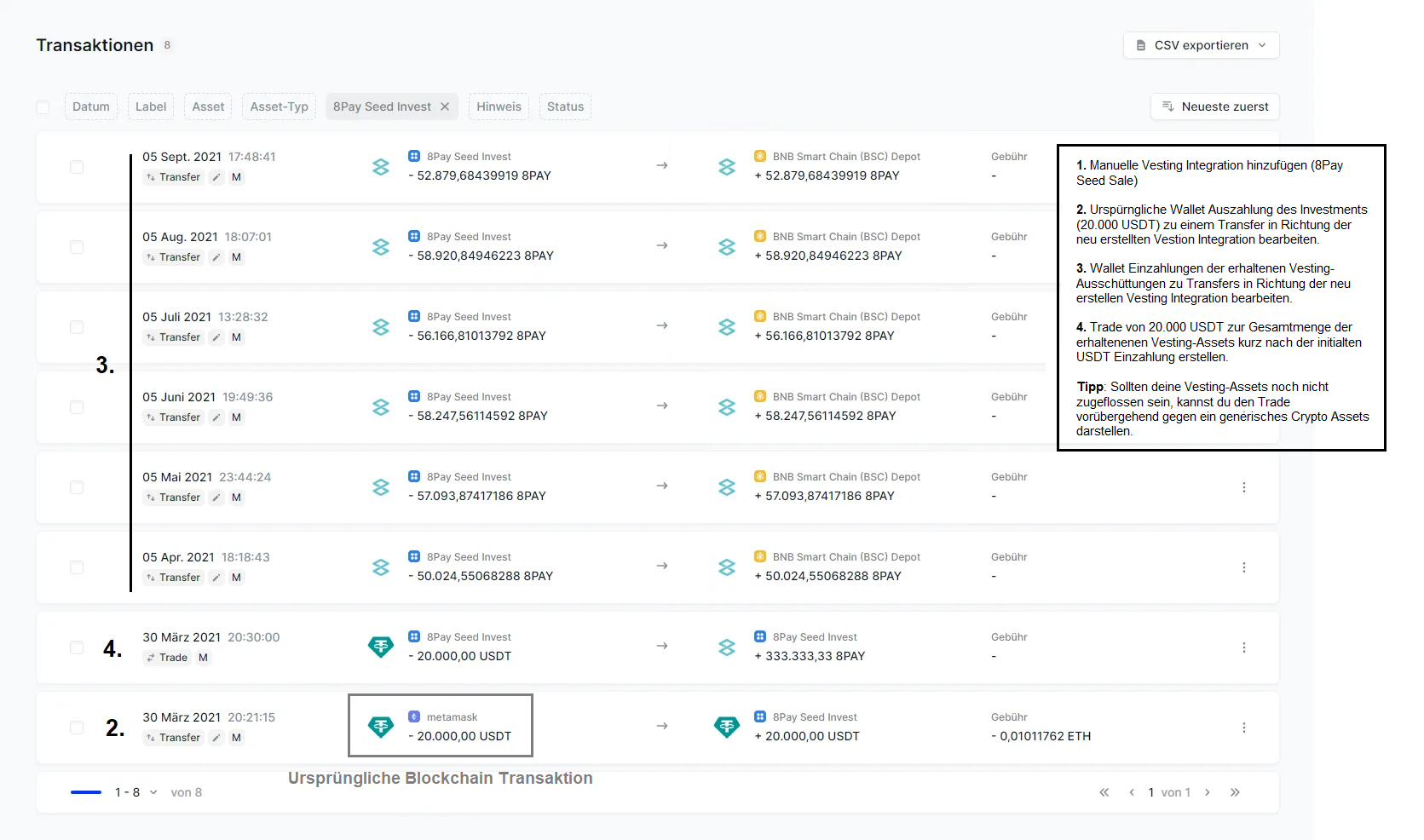Edit label pencil on 05 Juni 2021 row
Image resolution: width=1424 pixels, height=840 pixels.
(216, 417)
